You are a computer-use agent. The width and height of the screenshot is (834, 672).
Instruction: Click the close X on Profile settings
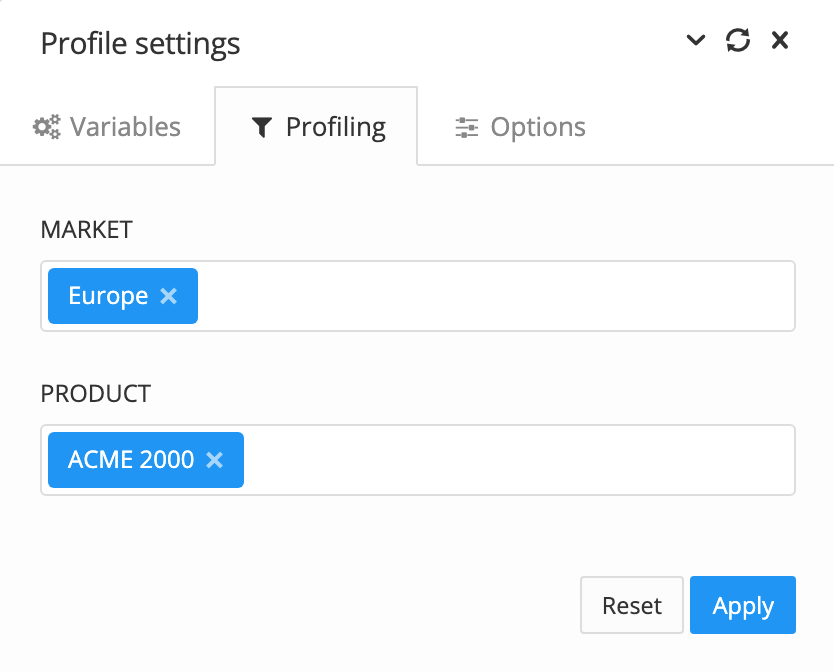[779, 41]
